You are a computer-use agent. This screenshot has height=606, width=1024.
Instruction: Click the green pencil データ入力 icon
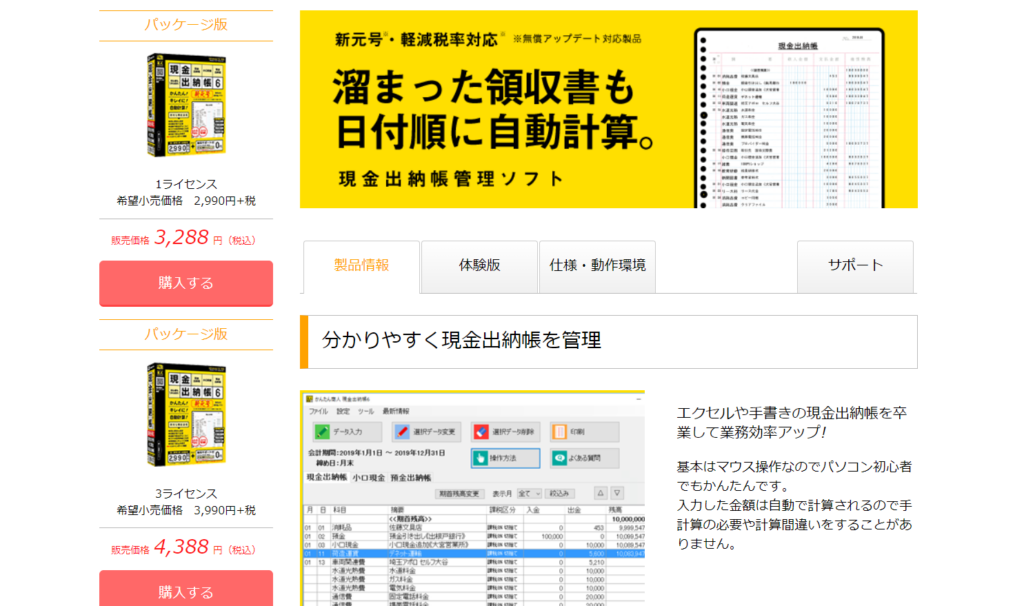click(322, 432)
